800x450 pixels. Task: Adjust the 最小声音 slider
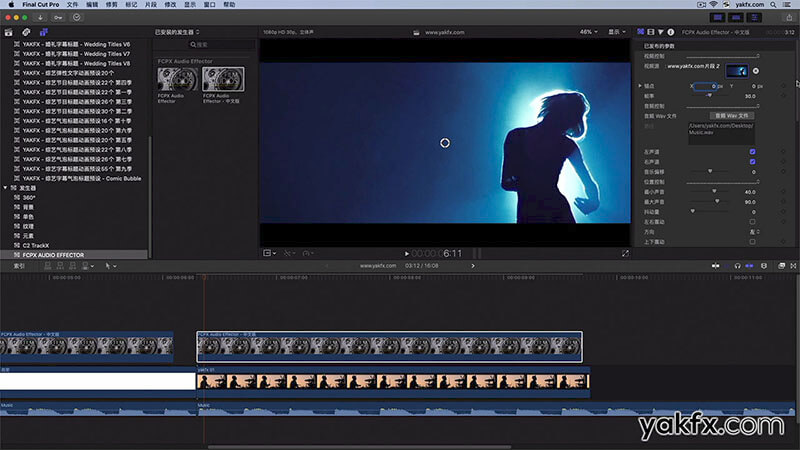point(714,192)
